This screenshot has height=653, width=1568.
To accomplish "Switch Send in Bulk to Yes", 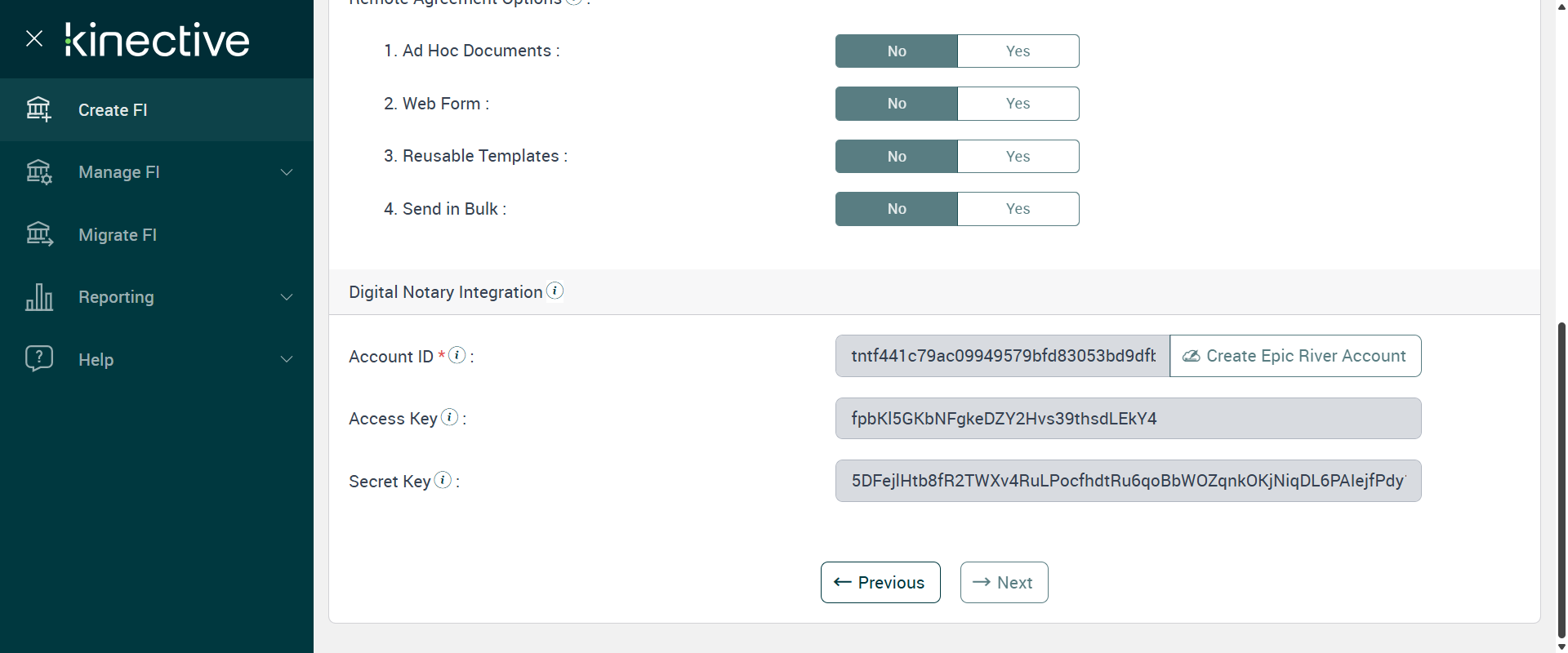I will click(1018, 209).
